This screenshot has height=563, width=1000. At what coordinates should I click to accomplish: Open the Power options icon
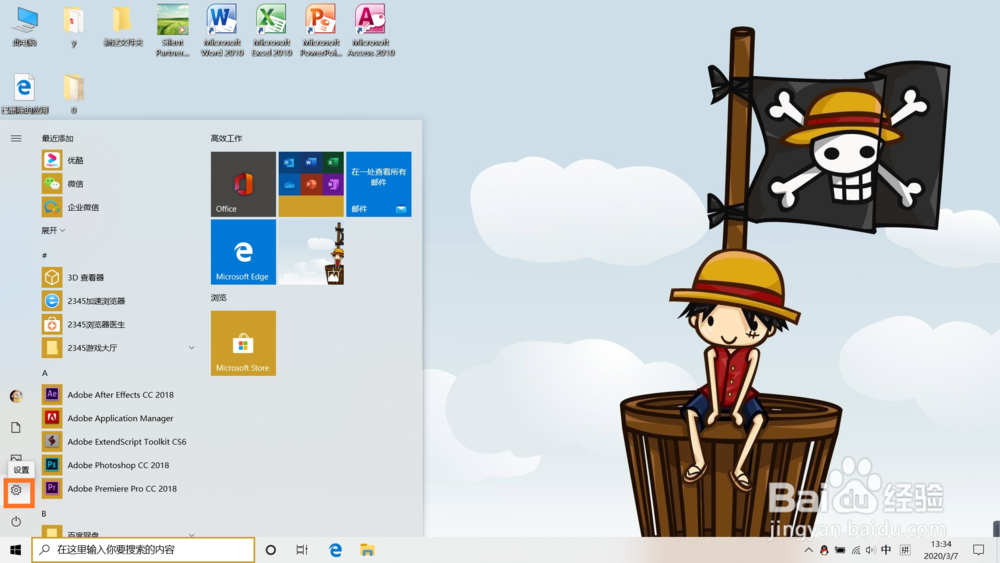tap(16, 521)
